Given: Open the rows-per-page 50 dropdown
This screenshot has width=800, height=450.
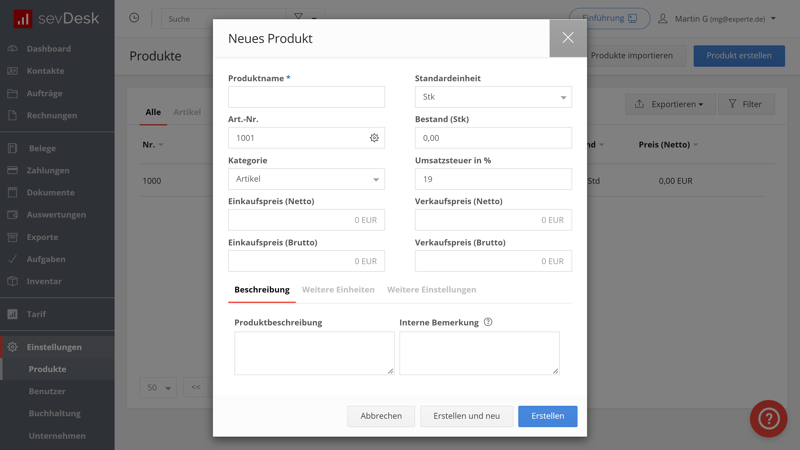Looking at the screenshot, I should (x=158, y=388).
